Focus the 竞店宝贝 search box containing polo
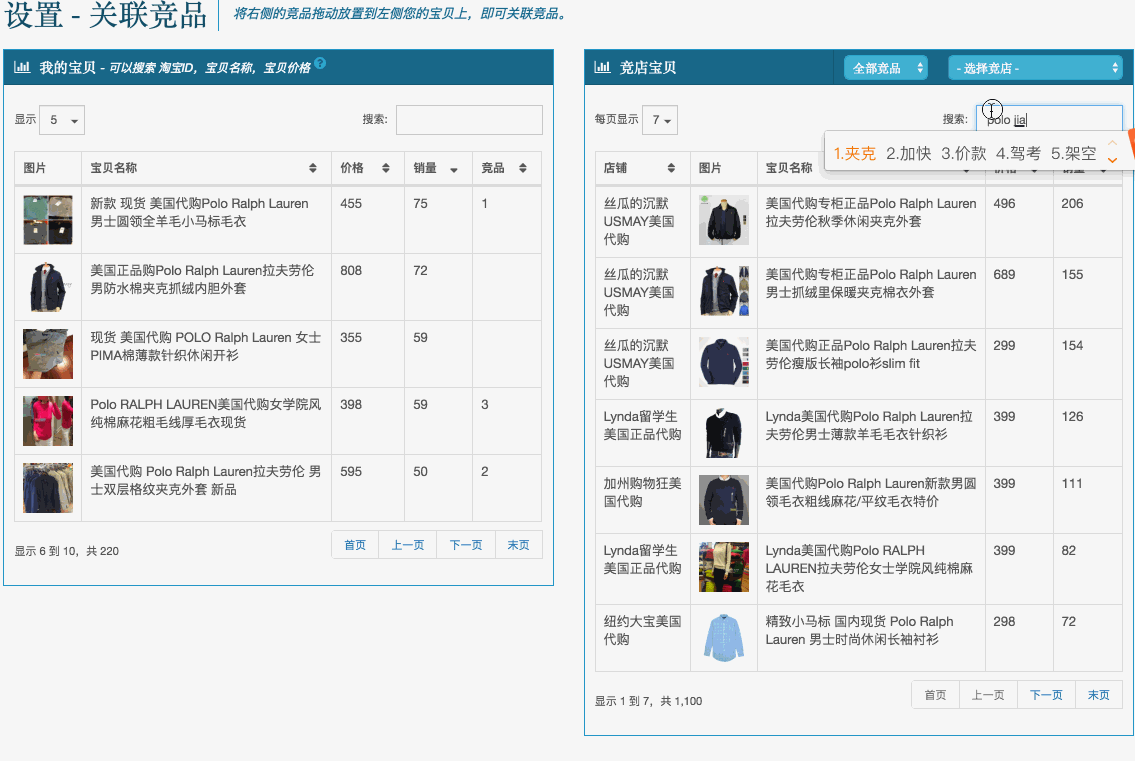 [1050, 119]
